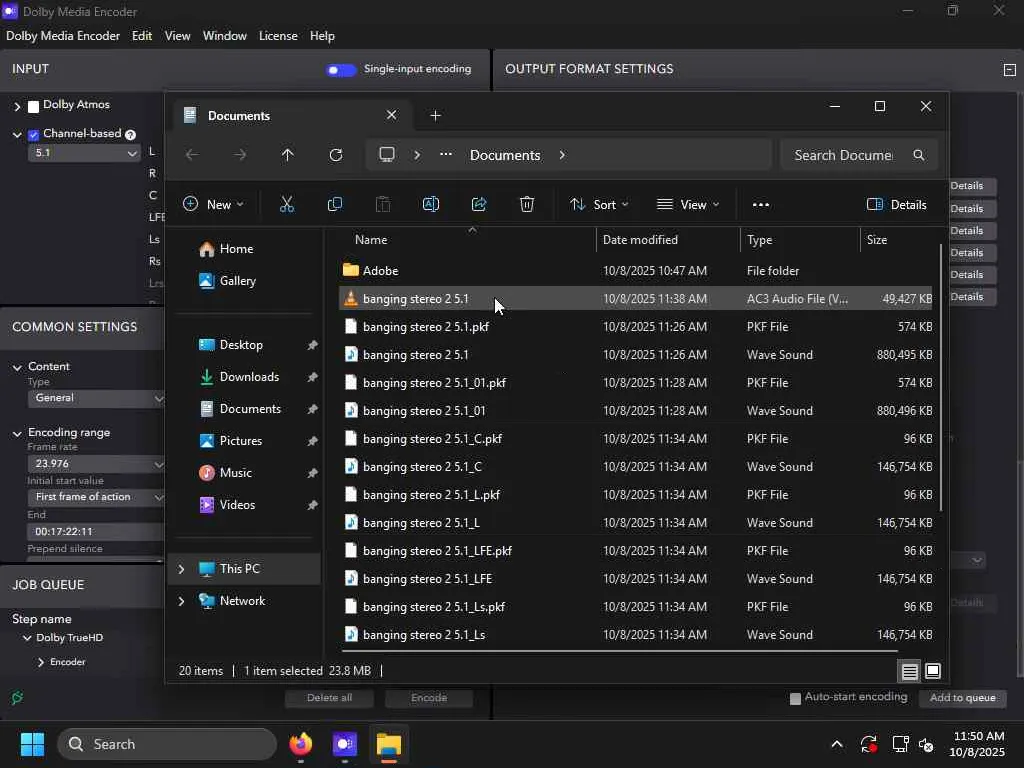Image resolution: width=1024 pixels, height=768 pixels.
Task: Navigate up one folder level arrow
Action: click(x=288, y=155)
